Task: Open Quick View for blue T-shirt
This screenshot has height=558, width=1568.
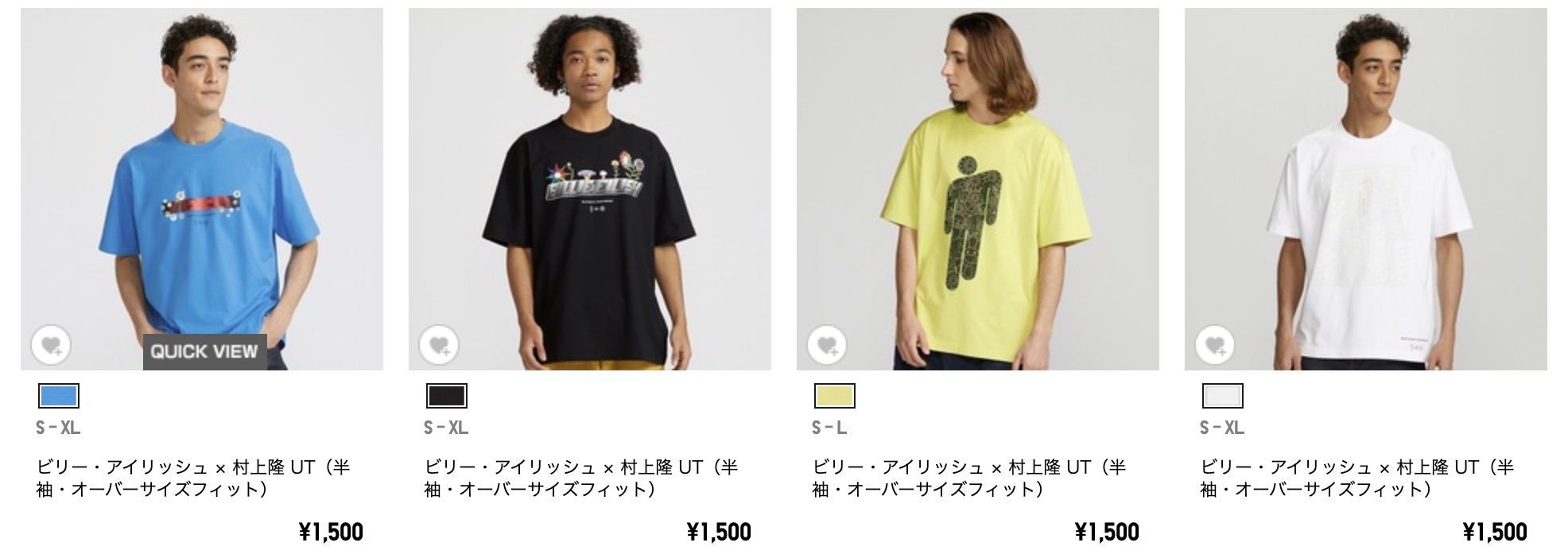Action: [204, 352]
